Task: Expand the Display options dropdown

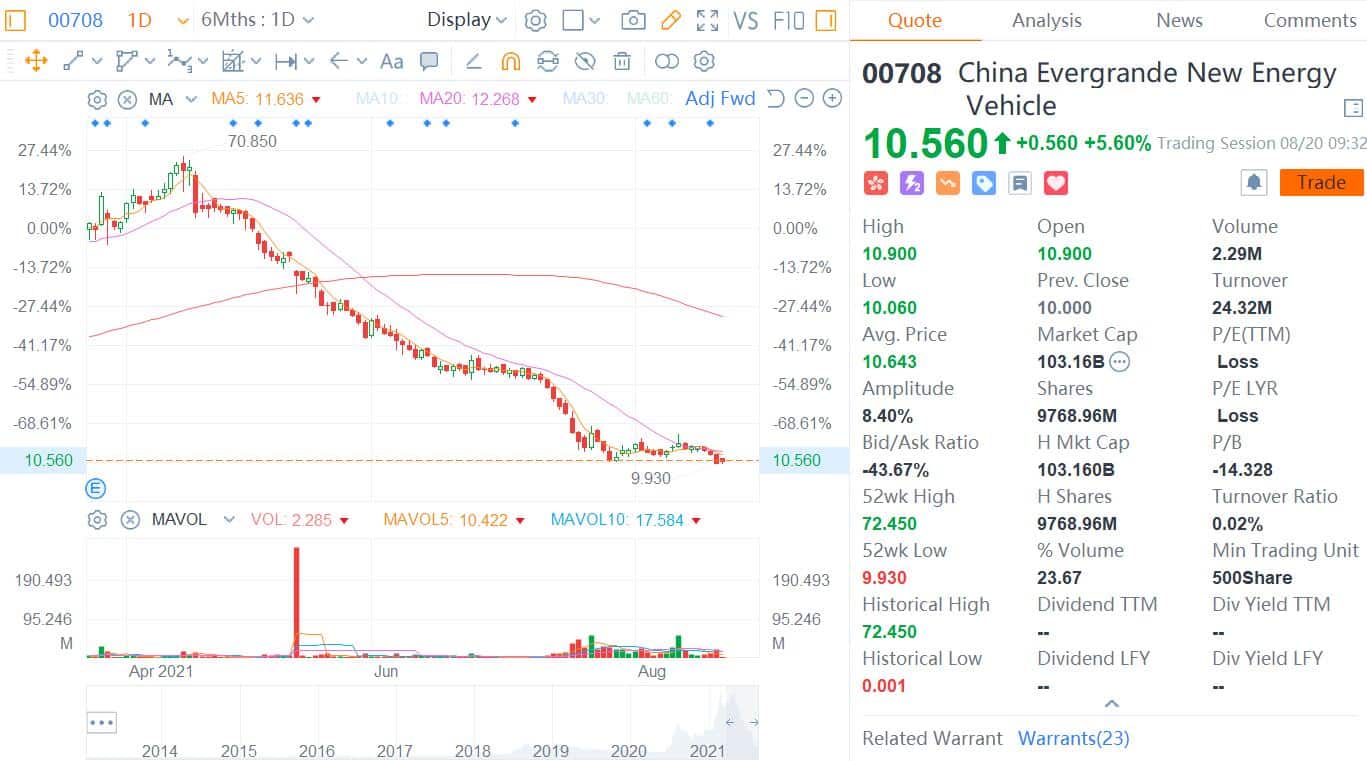Action: (466, 19)
